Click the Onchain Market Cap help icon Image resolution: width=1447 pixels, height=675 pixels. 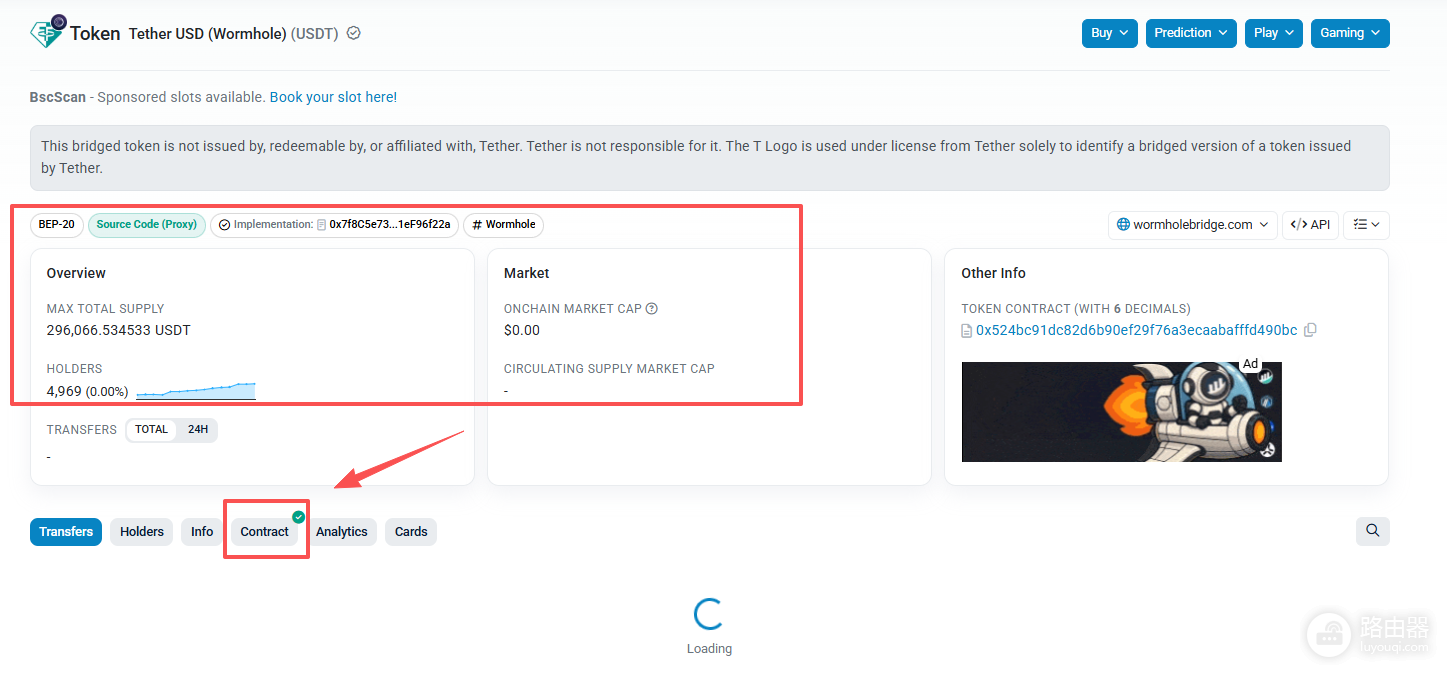tap(652, 309)
